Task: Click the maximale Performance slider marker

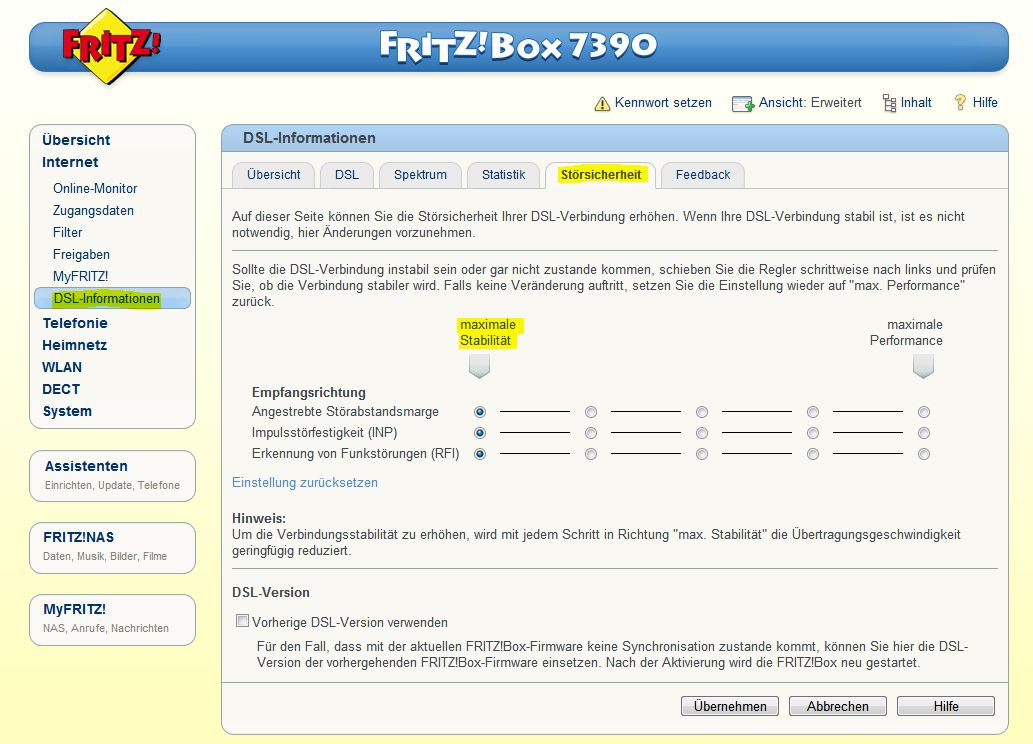Action: [x=923, y=367]
